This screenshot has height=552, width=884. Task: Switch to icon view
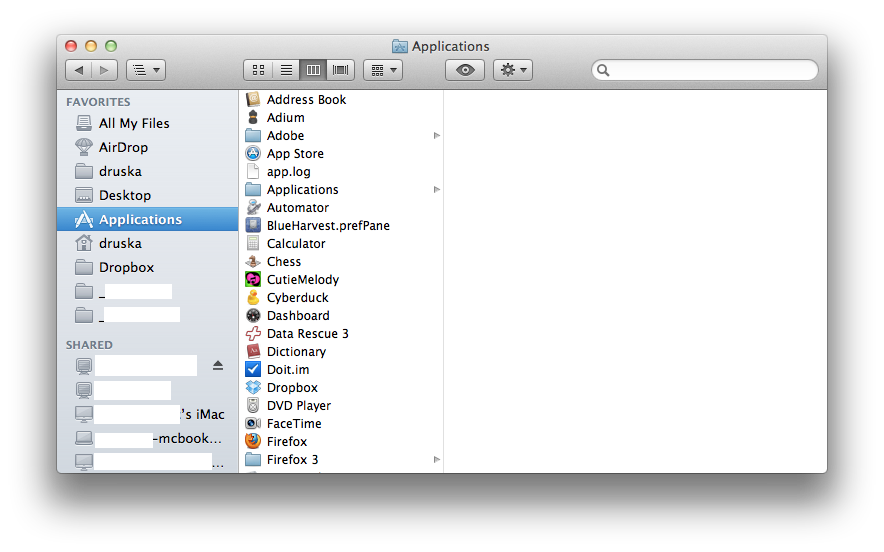[x=258, y=70]
